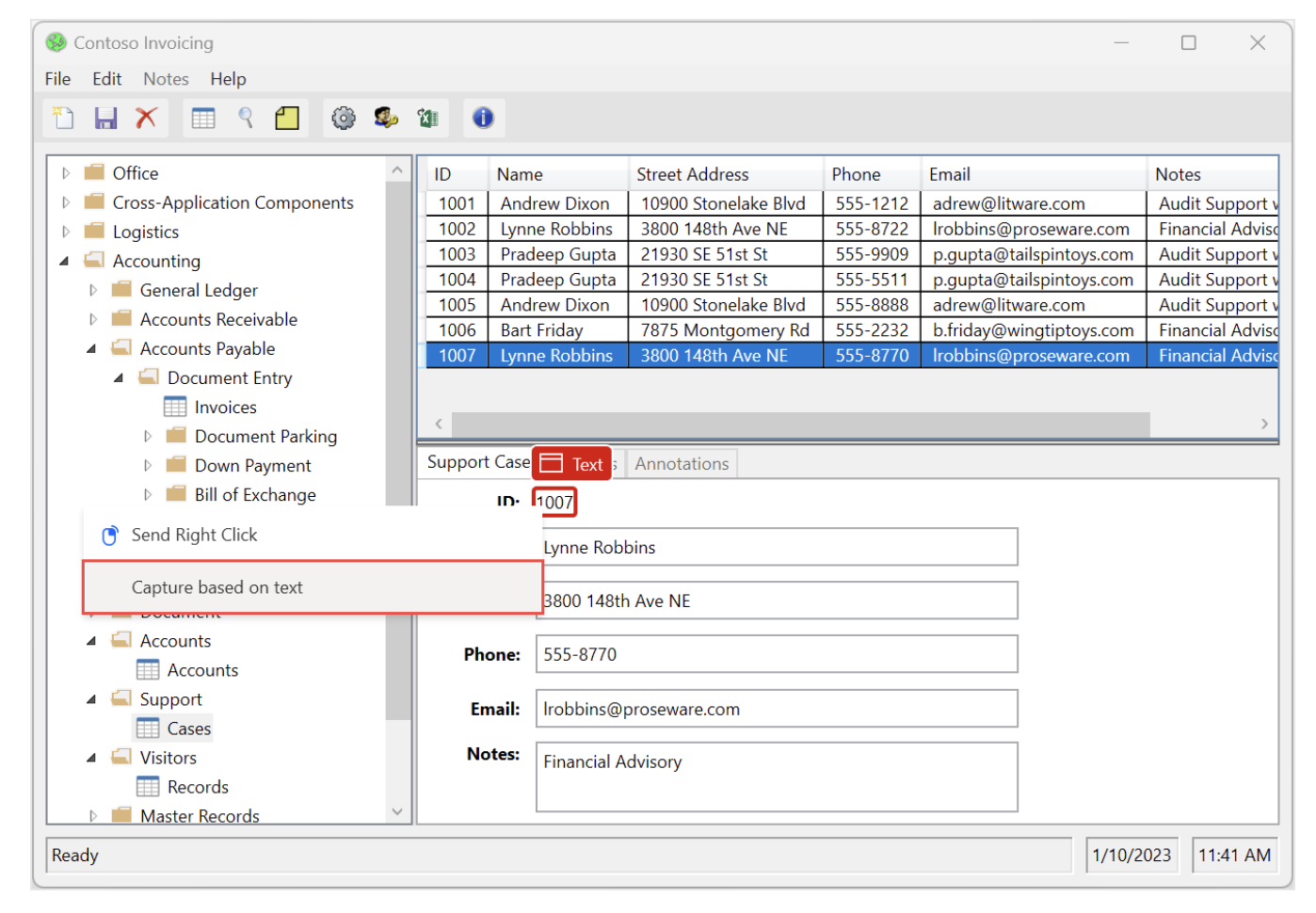Screen dimensions: 1316x913
Task: Click the tree scroll up arrow
Action: pyautogui.click(x=397, y=170)
